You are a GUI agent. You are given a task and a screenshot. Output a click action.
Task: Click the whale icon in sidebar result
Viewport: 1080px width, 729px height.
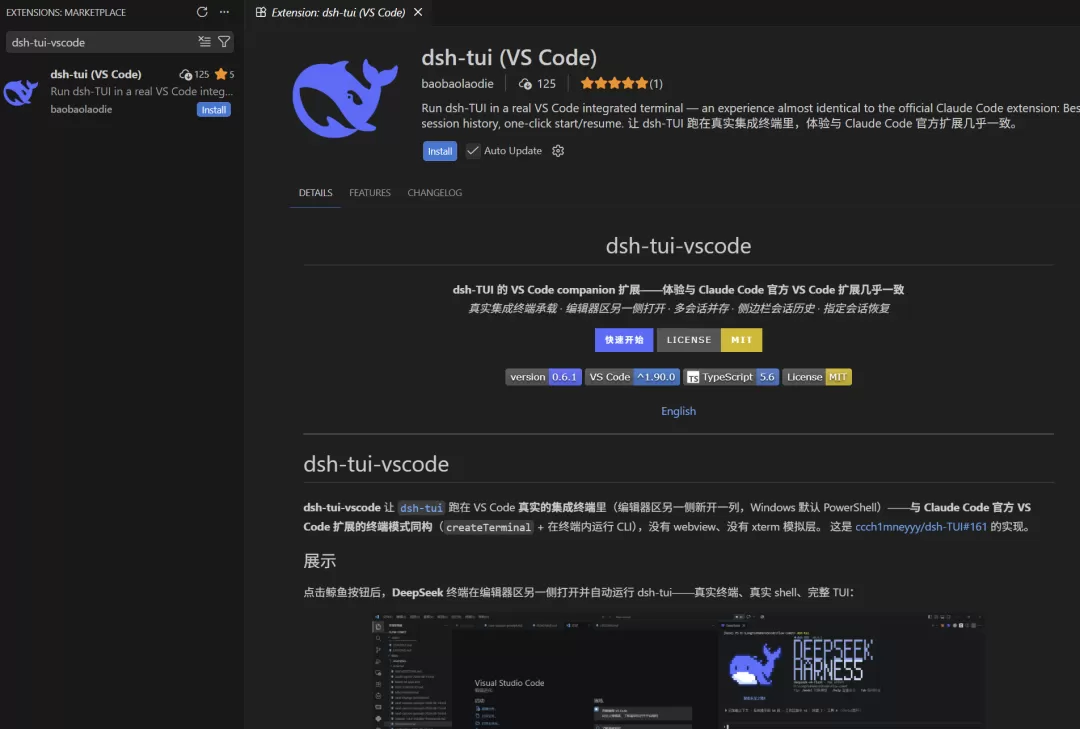(21, 92)
